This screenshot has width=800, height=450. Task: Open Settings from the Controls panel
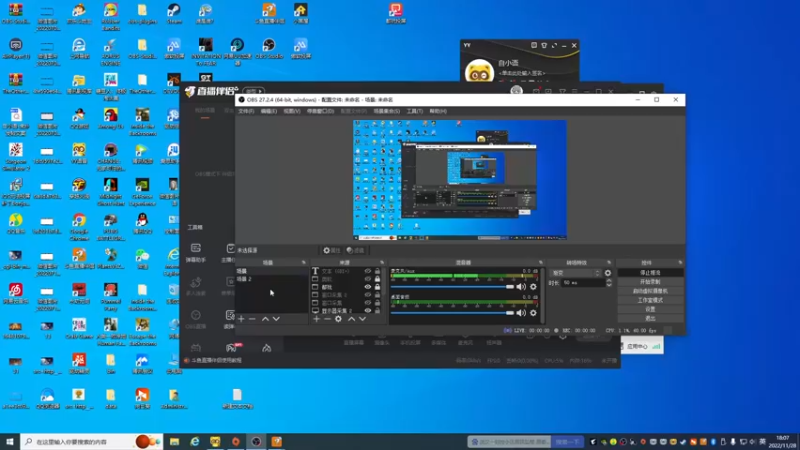coord(650,310)
